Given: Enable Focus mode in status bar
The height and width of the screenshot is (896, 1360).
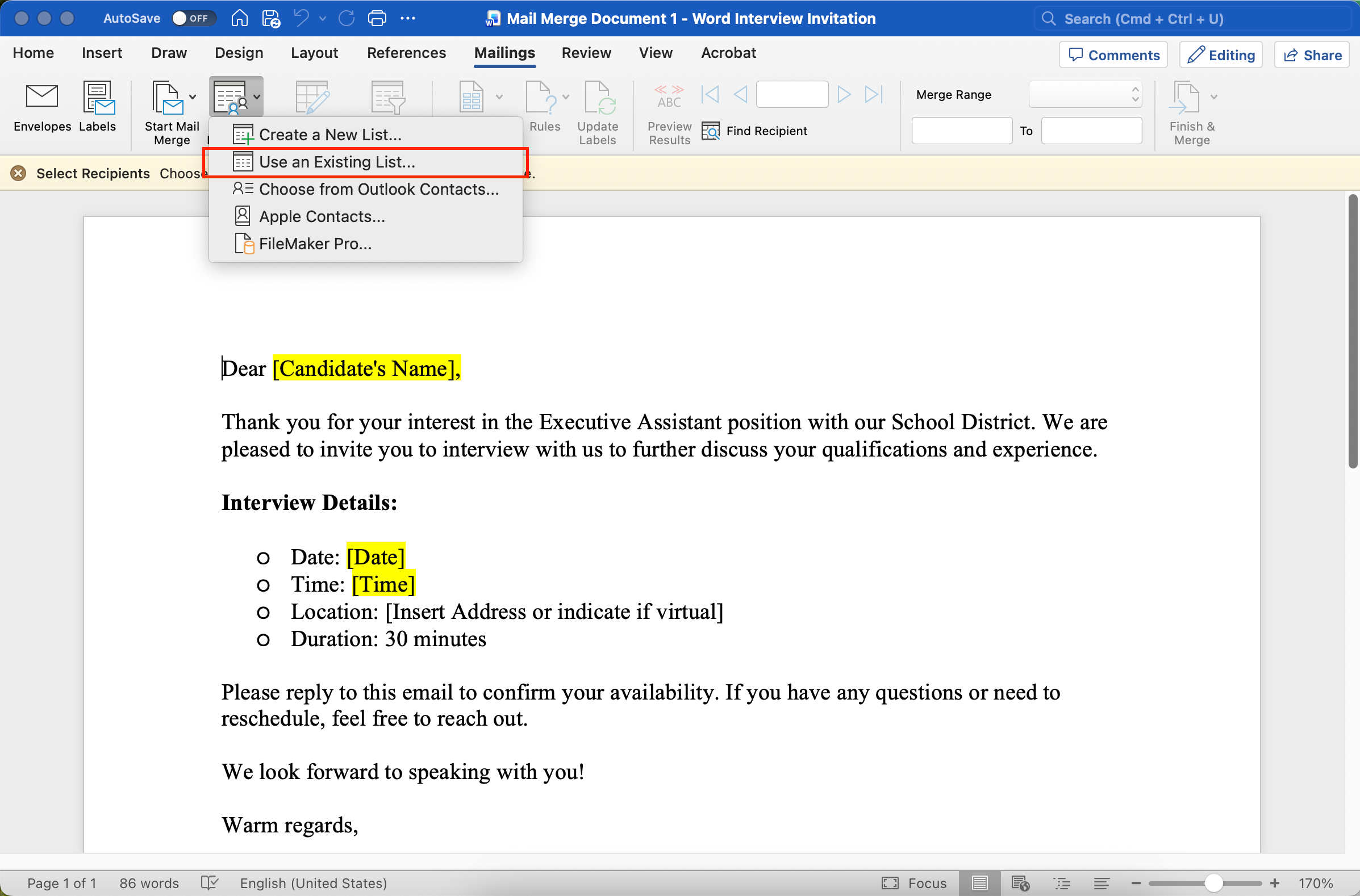Looking at the screenshot, I should pos(913,883).
